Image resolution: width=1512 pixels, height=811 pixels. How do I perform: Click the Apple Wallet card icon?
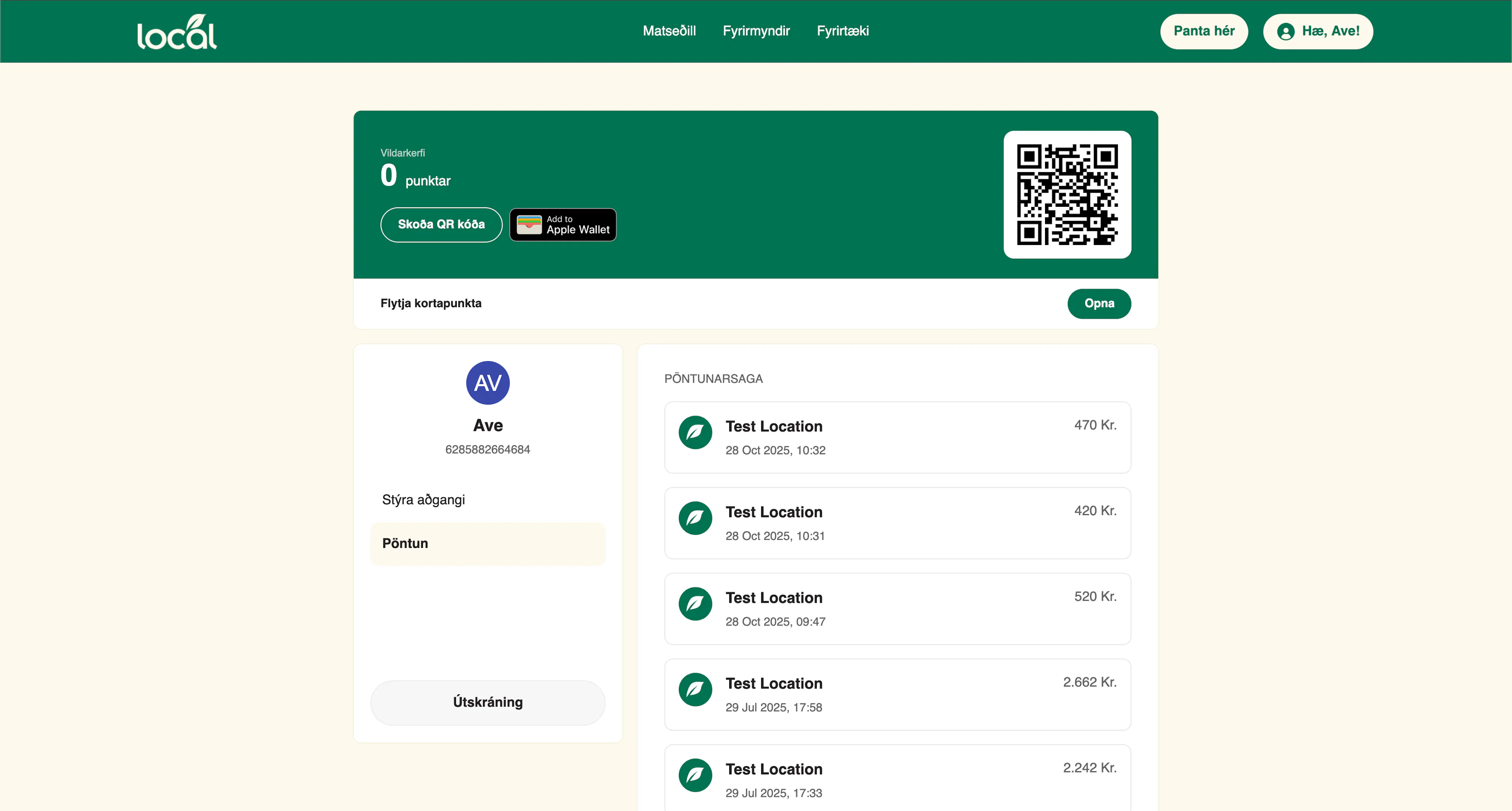529,225
